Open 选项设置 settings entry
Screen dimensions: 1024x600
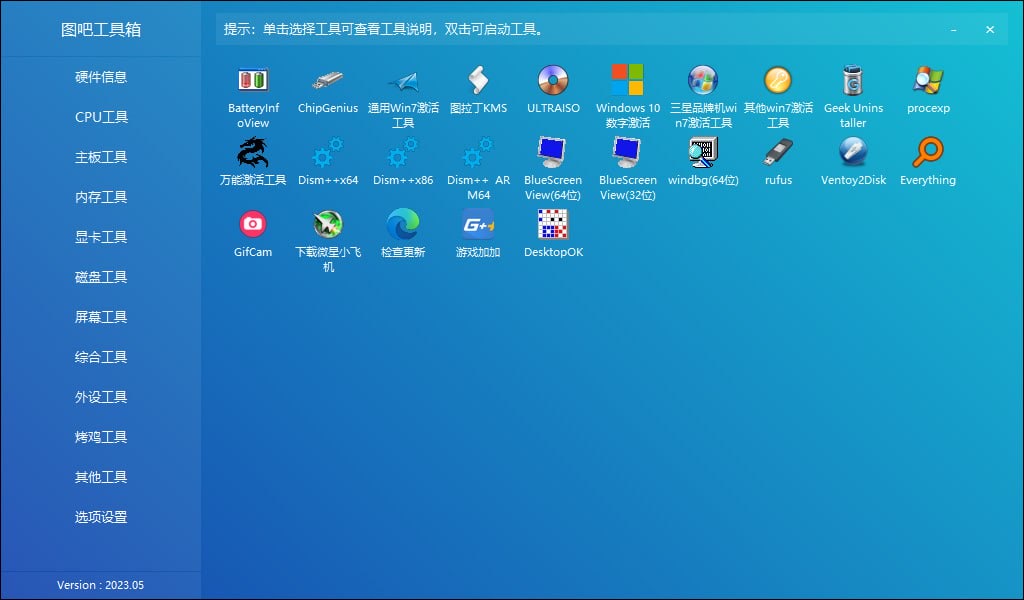coord(101,517)
